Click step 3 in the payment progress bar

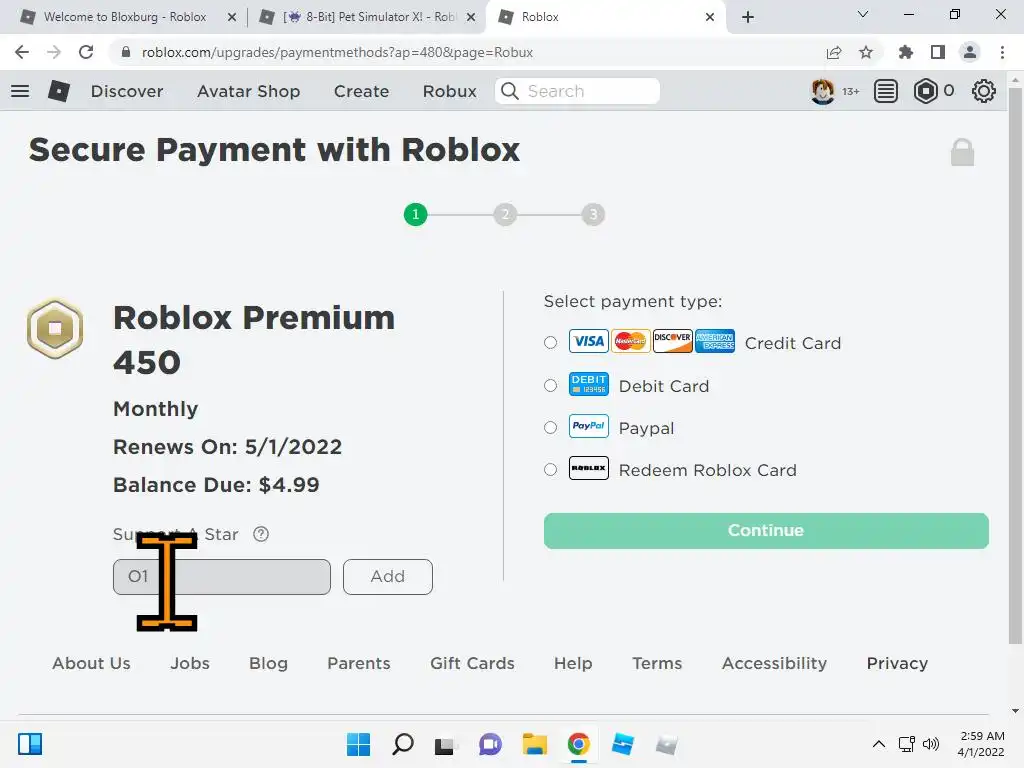593,214
